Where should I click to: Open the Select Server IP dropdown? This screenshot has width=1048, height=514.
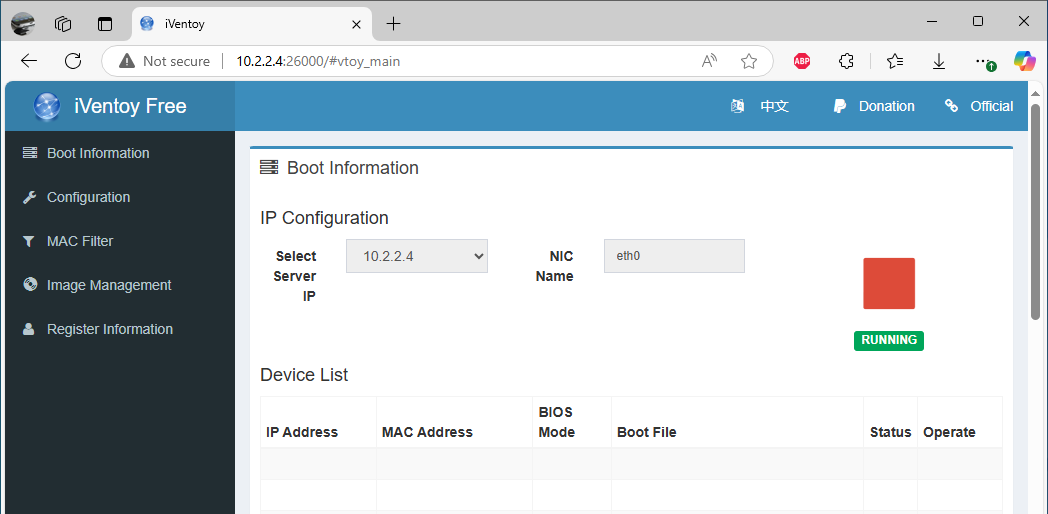tap(416, 256)
